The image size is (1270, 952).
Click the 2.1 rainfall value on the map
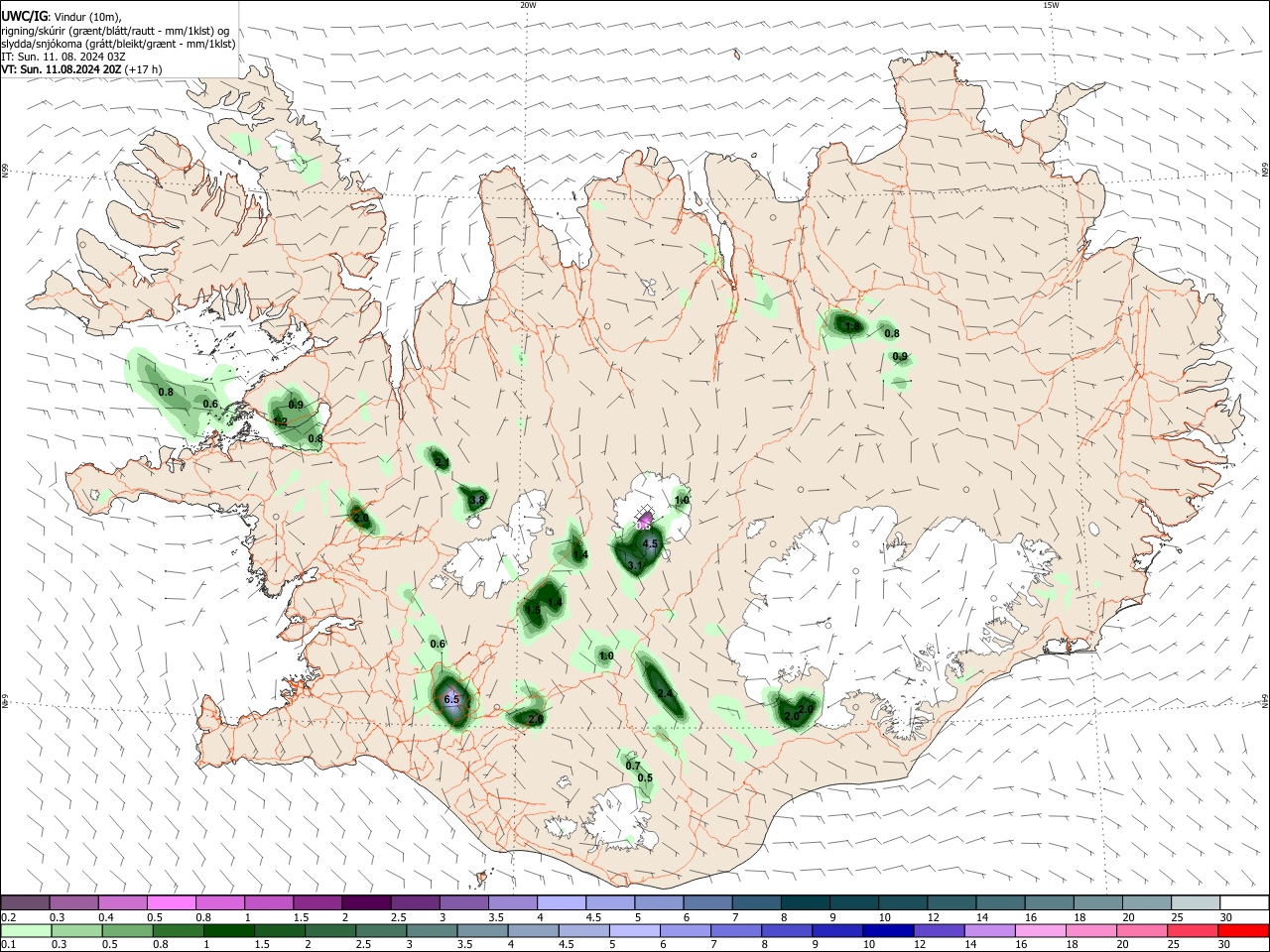pos(442,463)
